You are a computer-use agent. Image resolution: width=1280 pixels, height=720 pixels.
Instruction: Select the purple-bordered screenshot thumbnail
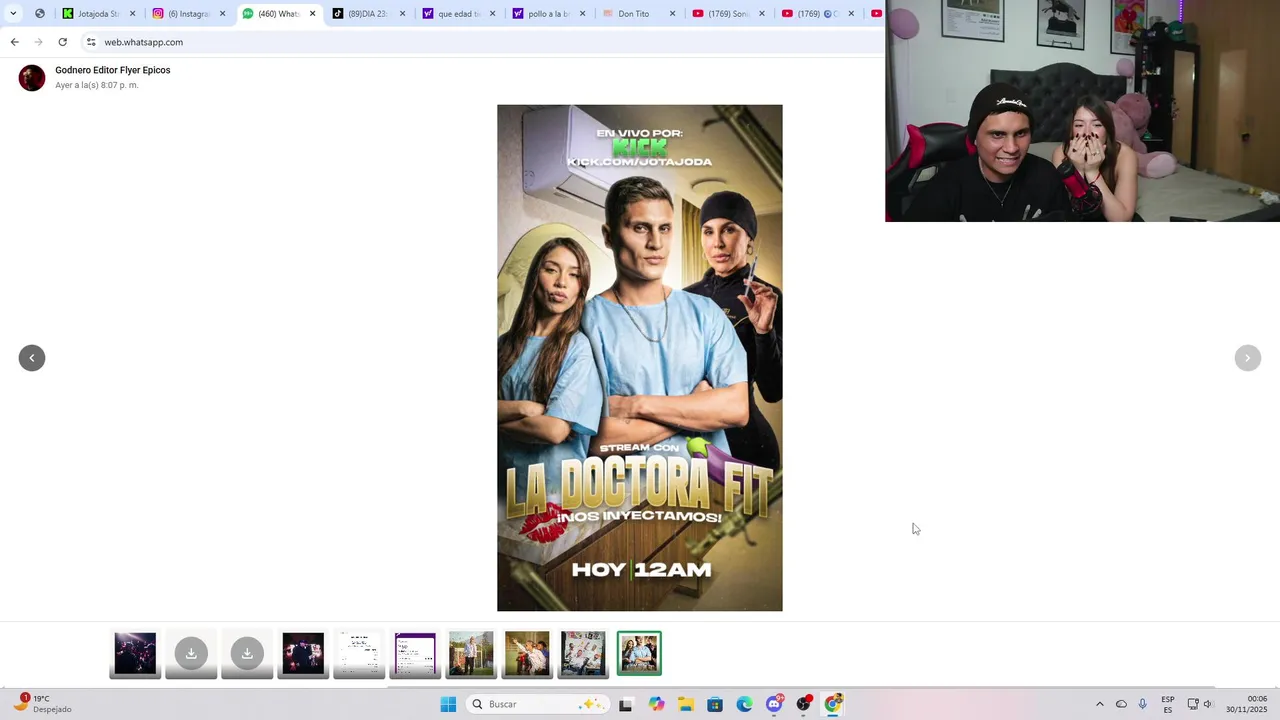(x=415, y=654)
